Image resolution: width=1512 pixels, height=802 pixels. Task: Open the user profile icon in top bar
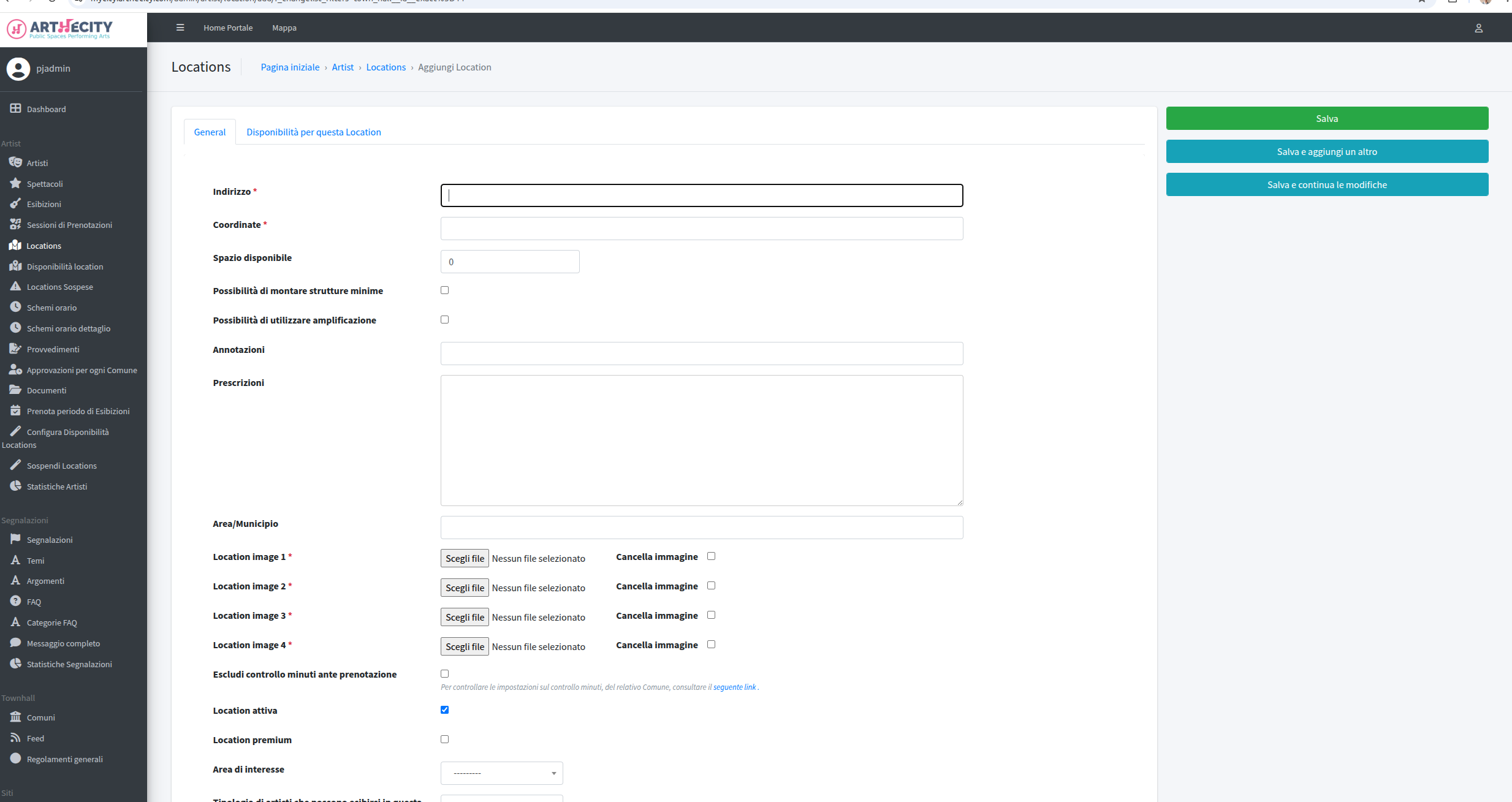(x=1478, y=28)
